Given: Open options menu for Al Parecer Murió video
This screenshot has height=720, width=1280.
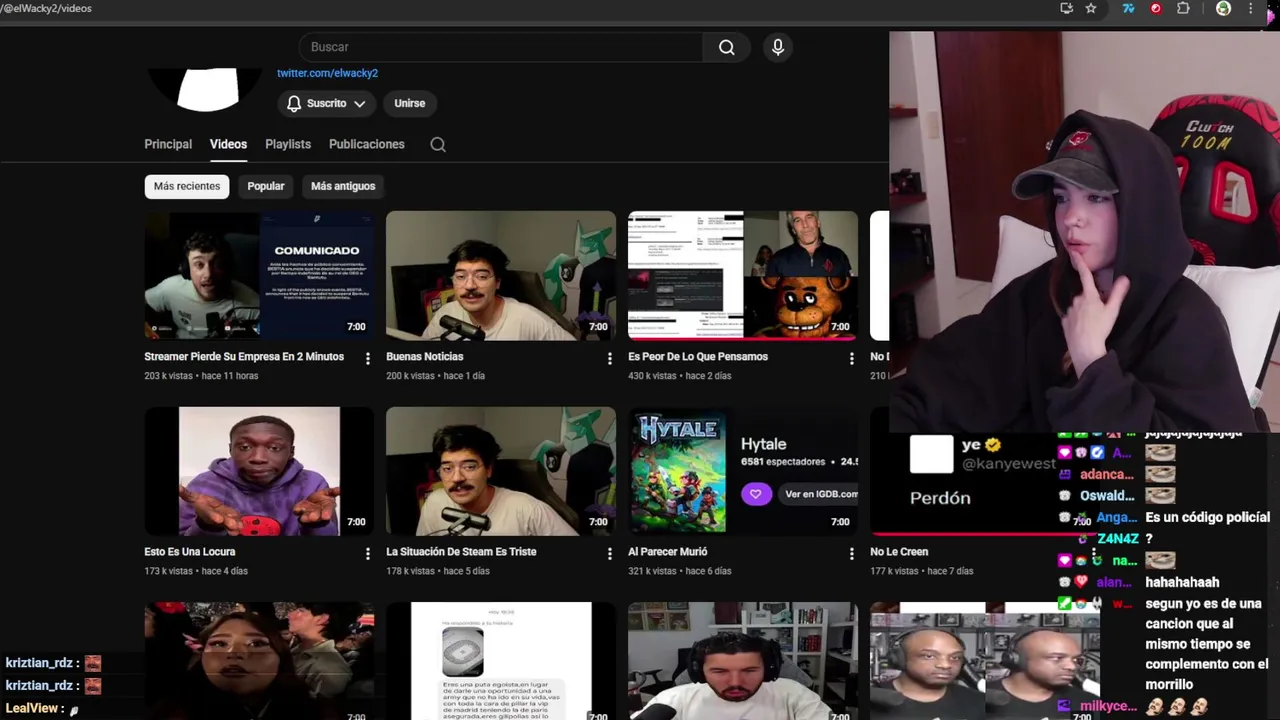Looking at the screenshot, I should click(x=851, y=553).
